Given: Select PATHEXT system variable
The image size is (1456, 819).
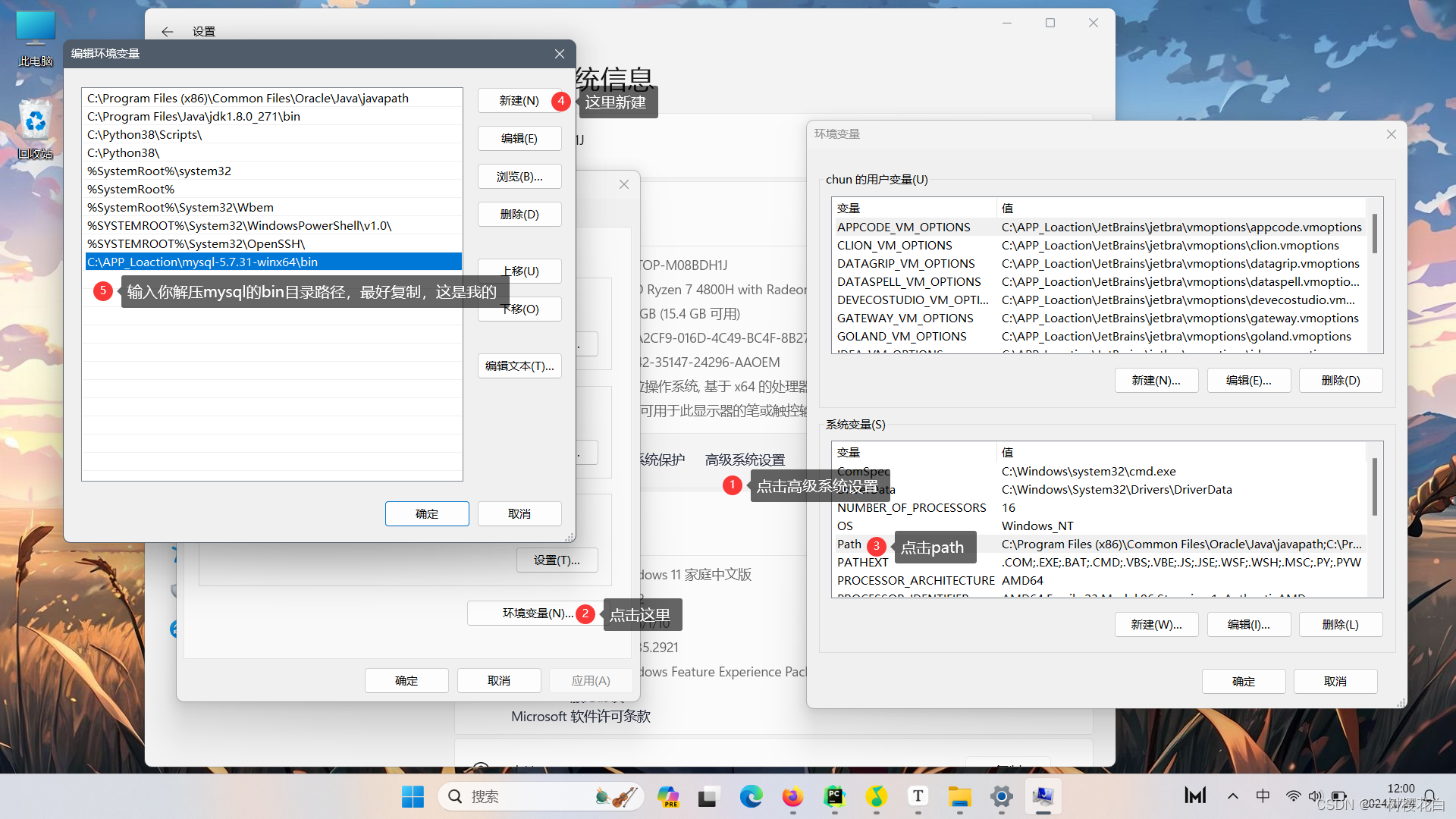Looking at the screenshot, I should point(1099,562).
